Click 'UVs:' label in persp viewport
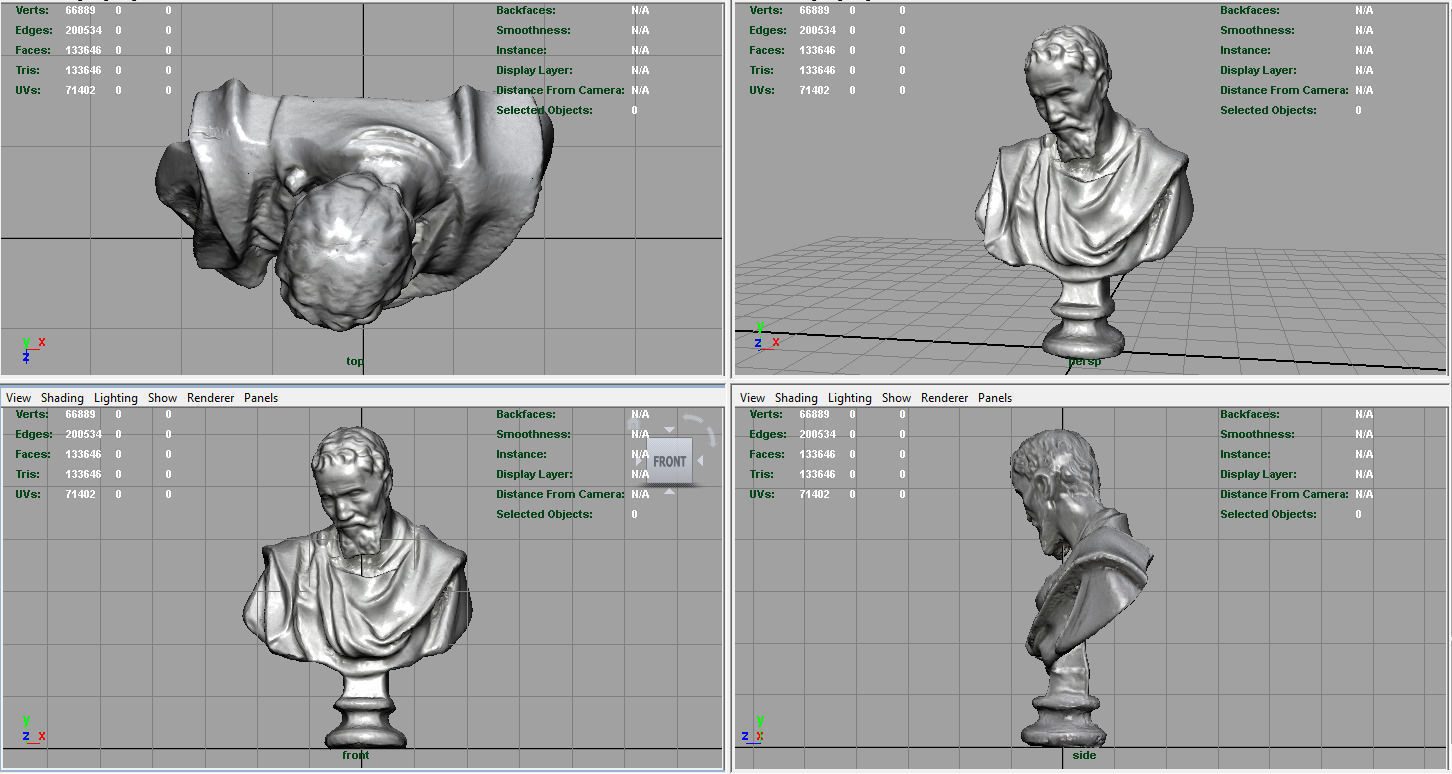This screenshot has height=774, width=1452. 761,90
